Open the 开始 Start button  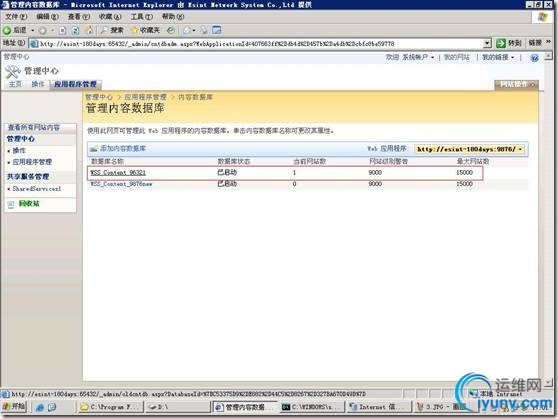coord(14,407)
